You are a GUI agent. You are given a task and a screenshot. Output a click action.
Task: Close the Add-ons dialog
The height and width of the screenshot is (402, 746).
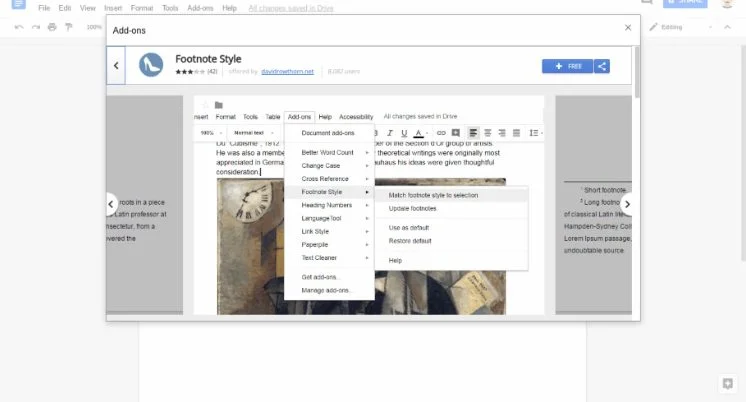[x=628, y=28]
